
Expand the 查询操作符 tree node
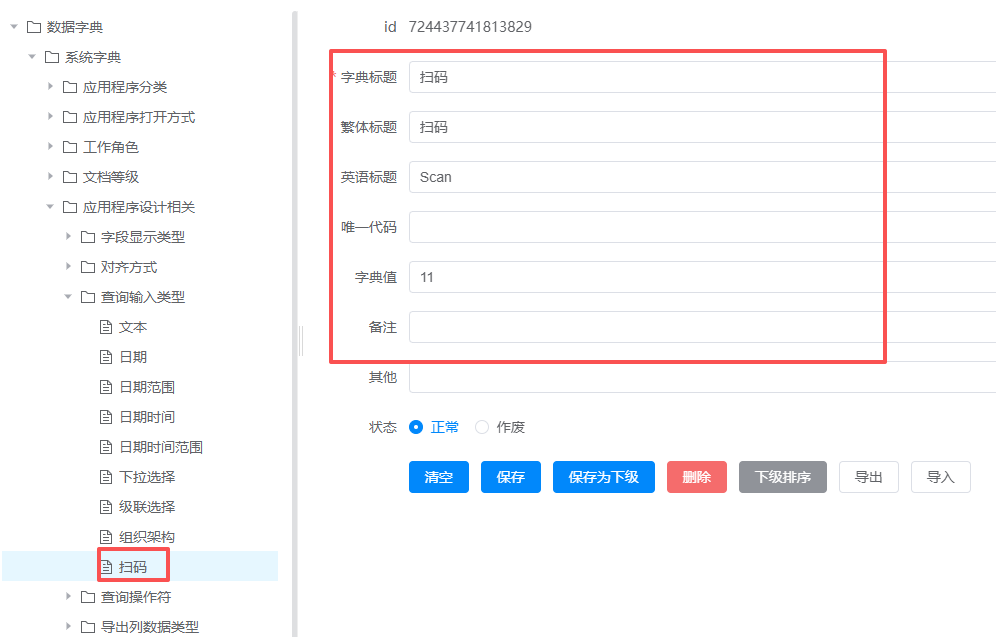68,597
